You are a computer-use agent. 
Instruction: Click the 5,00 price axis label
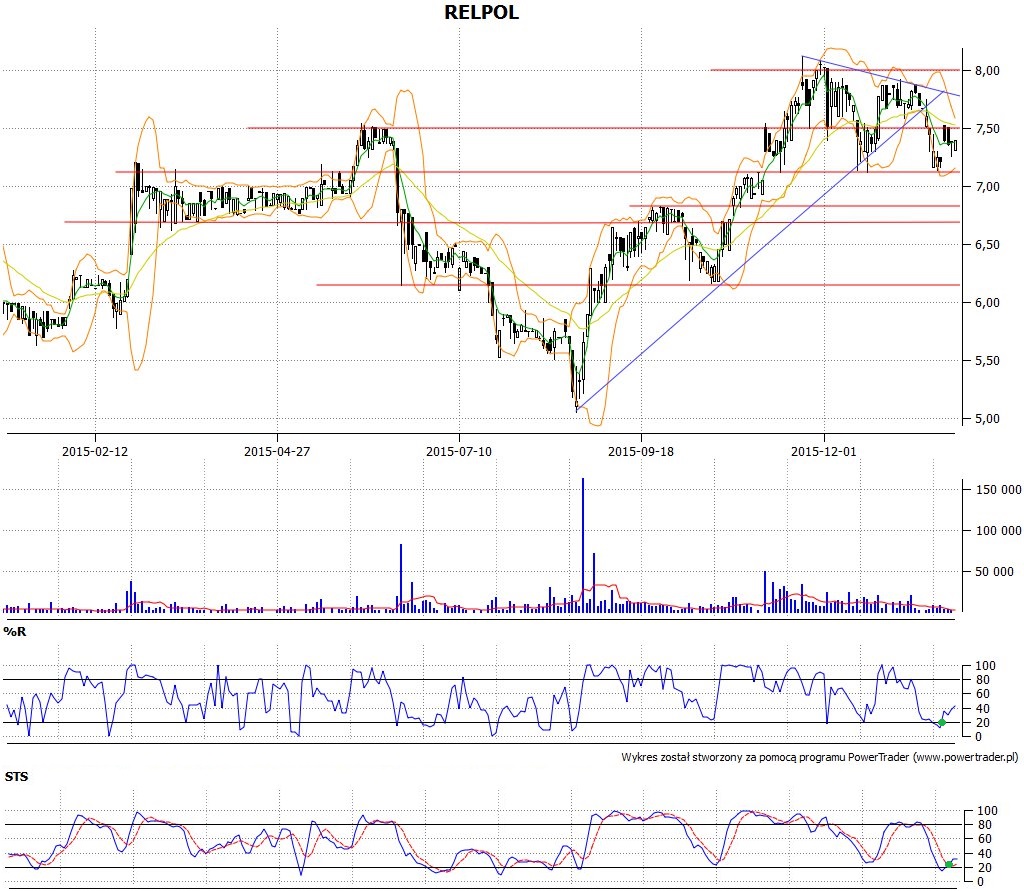click(987, 419)
